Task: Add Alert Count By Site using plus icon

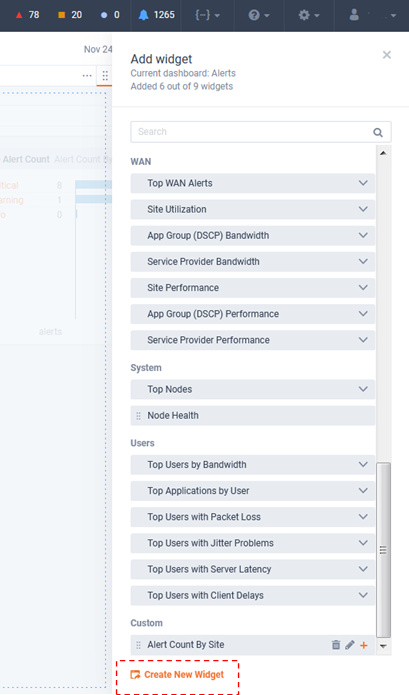Action: (364, 645)
